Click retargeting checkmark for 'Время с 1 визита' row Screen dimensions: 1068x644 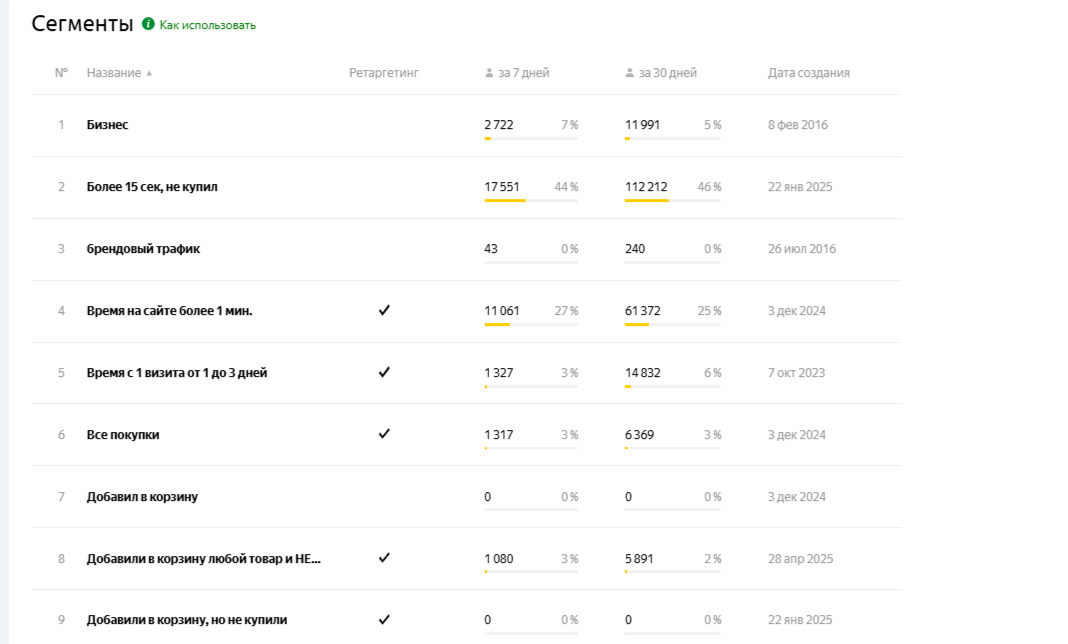pyautogui.click(x=384, y=373)
